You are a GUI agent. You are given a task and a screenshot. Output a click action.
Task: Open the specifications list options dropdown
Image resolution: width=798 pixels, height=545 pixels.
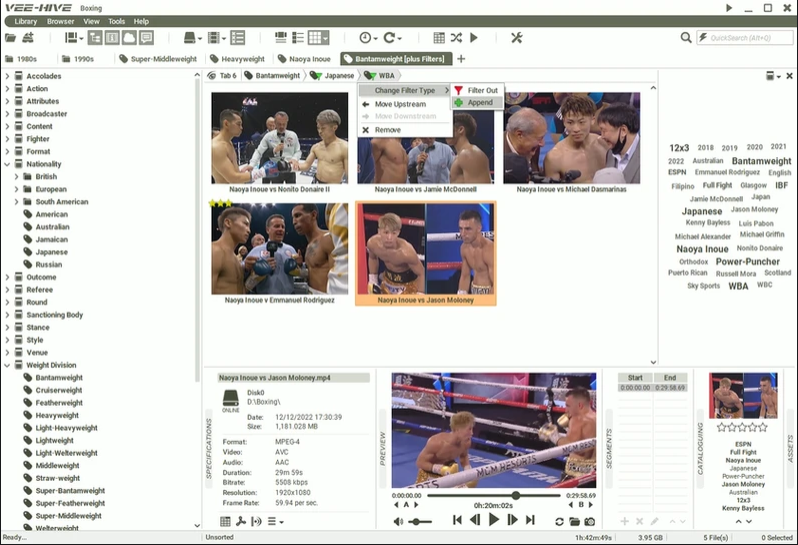pyautogui.click(x=276, y=521)
